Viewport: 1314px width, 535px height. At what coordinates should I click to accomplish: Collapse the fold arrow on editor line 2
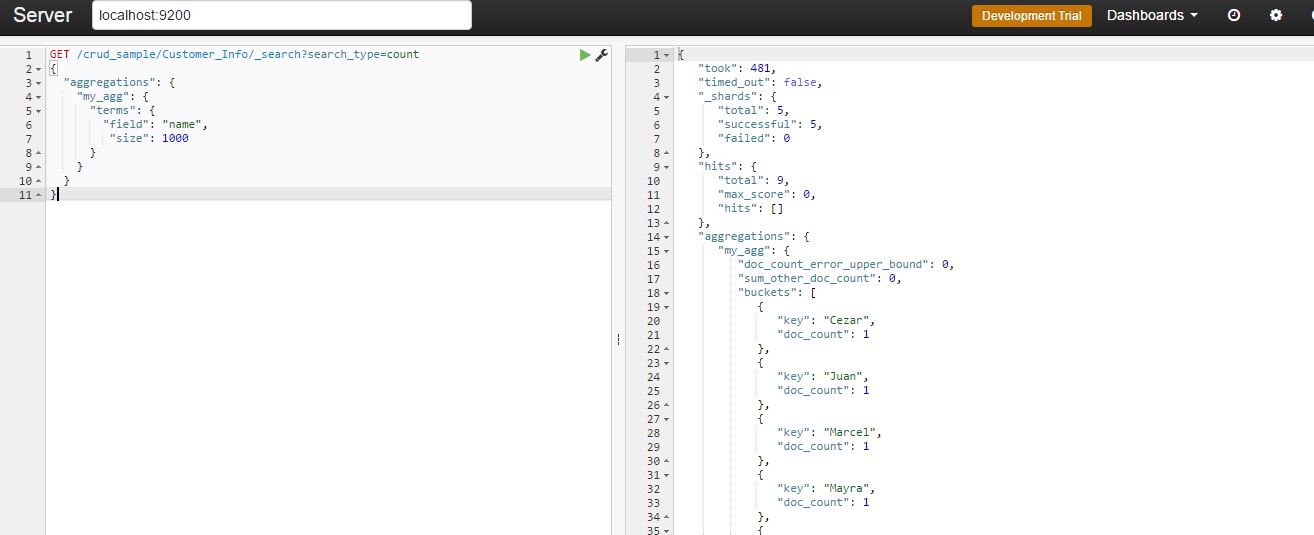coord(38,69)
